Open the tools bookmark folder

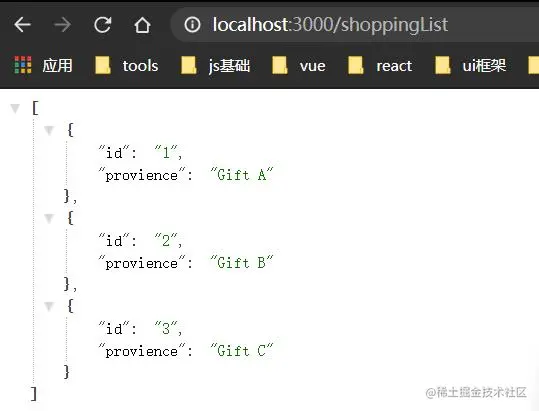[x=127, y=65]
